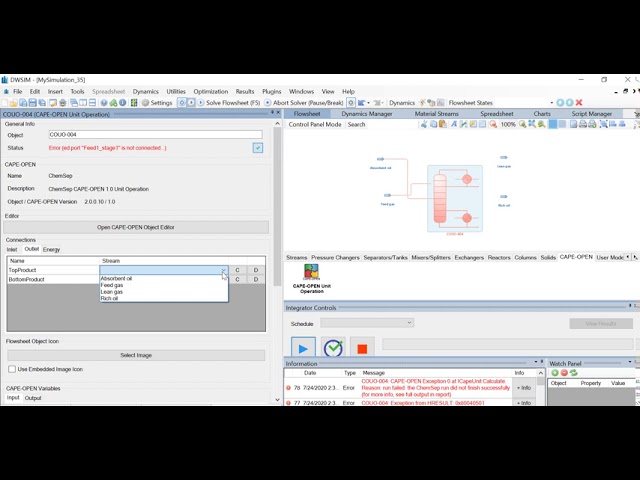Click the integrator progress bar
The height and width of the screenshot is (480, 640).
point(507,344)
